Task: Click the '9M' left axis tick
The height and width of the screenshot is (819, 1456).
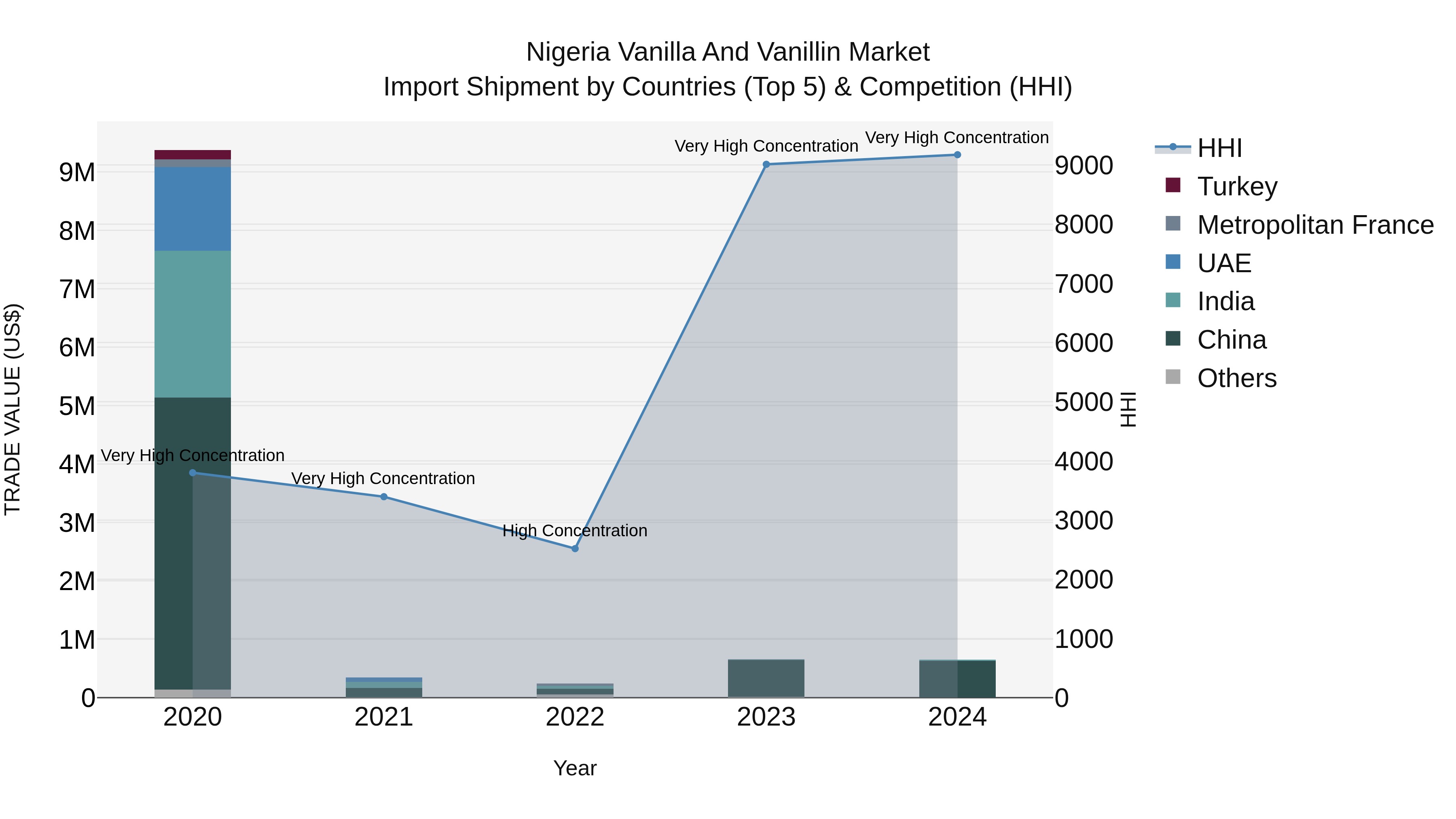Action: (x=77, y=172)
